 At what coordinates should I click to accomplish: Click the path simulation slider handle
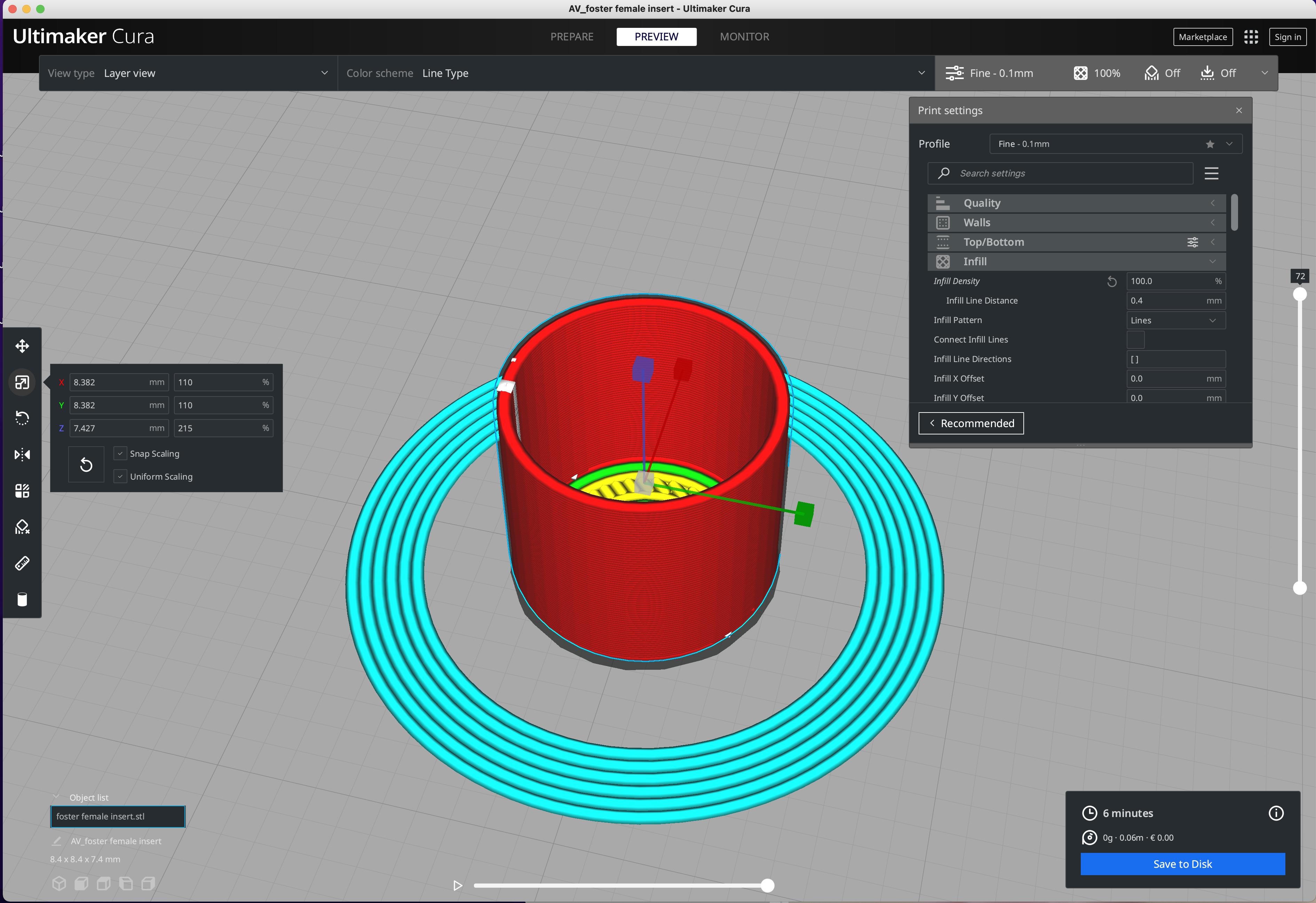[x=767, y=886]
